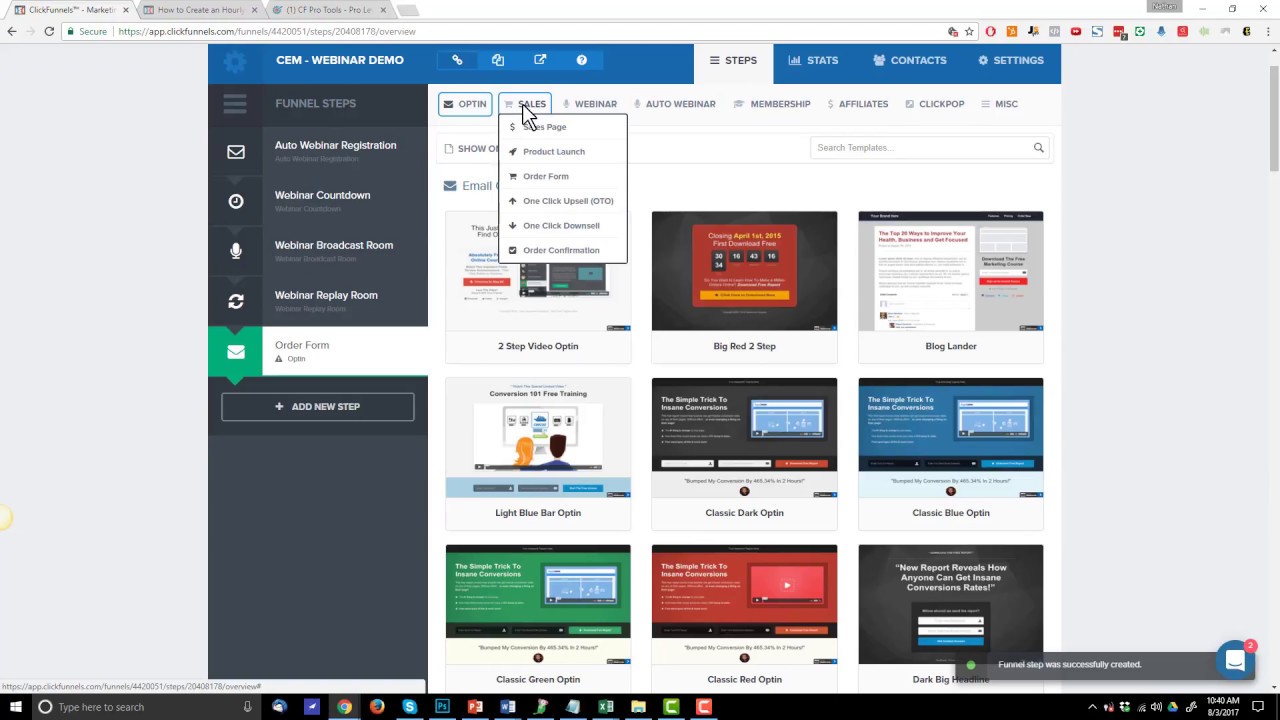The height and width of the screenshot is (720, 1280).
Task: Click hamburger icon beside Funnel Steps
Action: click(x=235, y=103)
